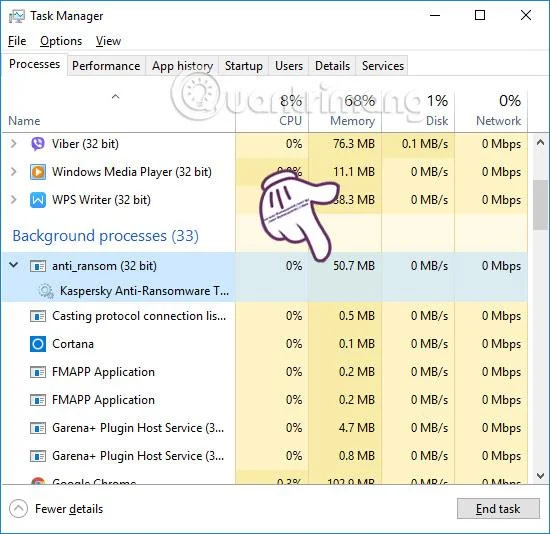Click the WPS Writer icon

tap(38, 200)
